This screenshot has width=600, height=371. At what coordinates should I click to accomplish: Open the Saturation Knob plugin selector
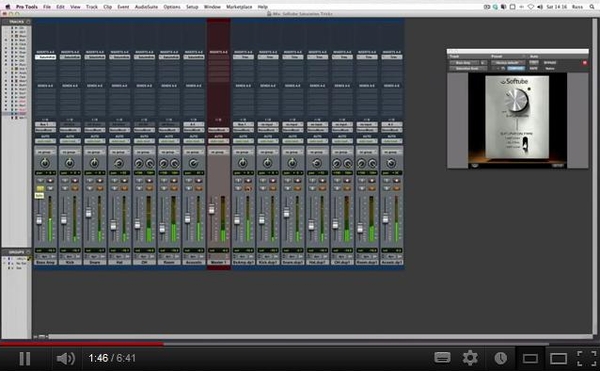coord(468,68)
